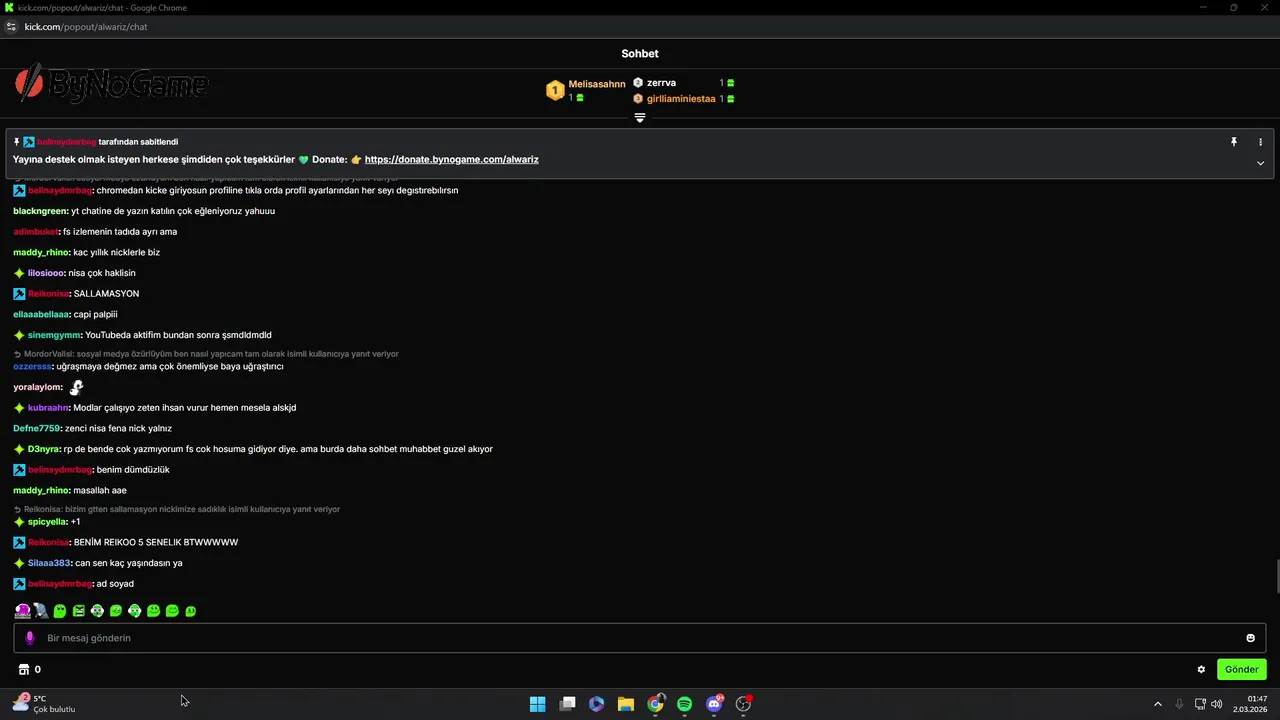Open chat settings gear icon

point(1201,670)
